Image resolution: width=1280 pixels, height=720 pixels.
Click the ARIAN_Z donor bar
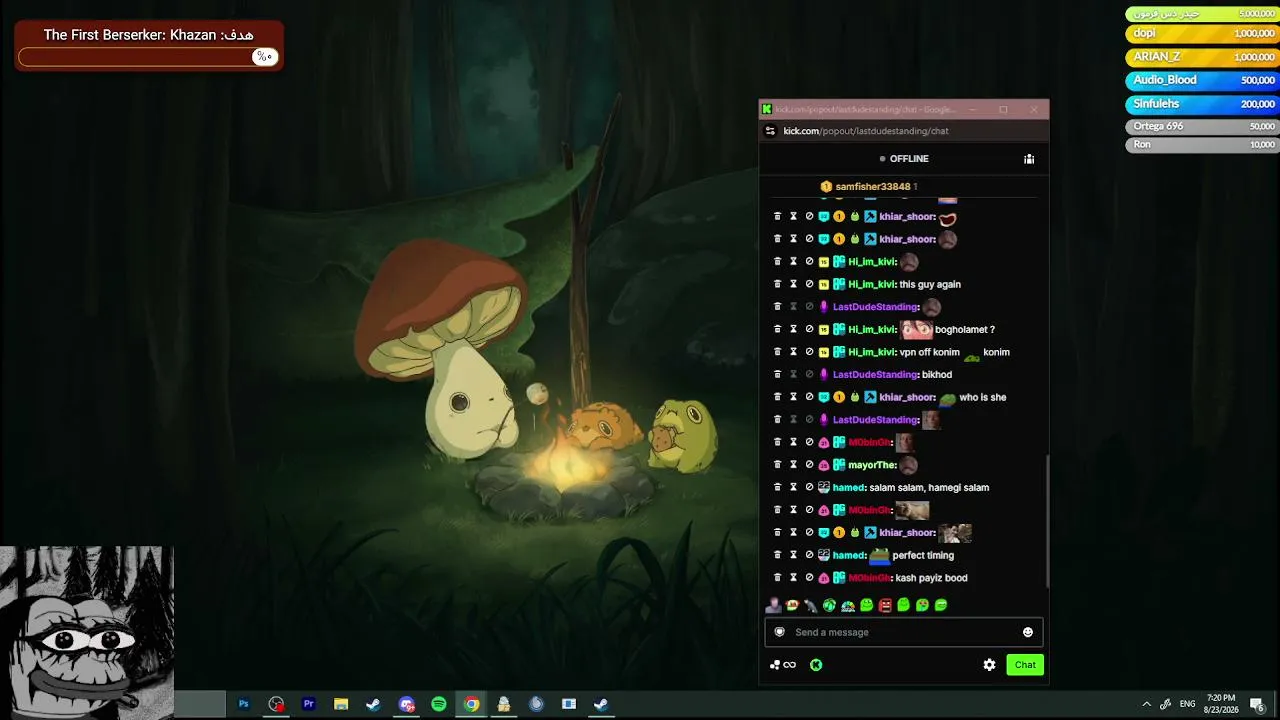coord(1202,57)
